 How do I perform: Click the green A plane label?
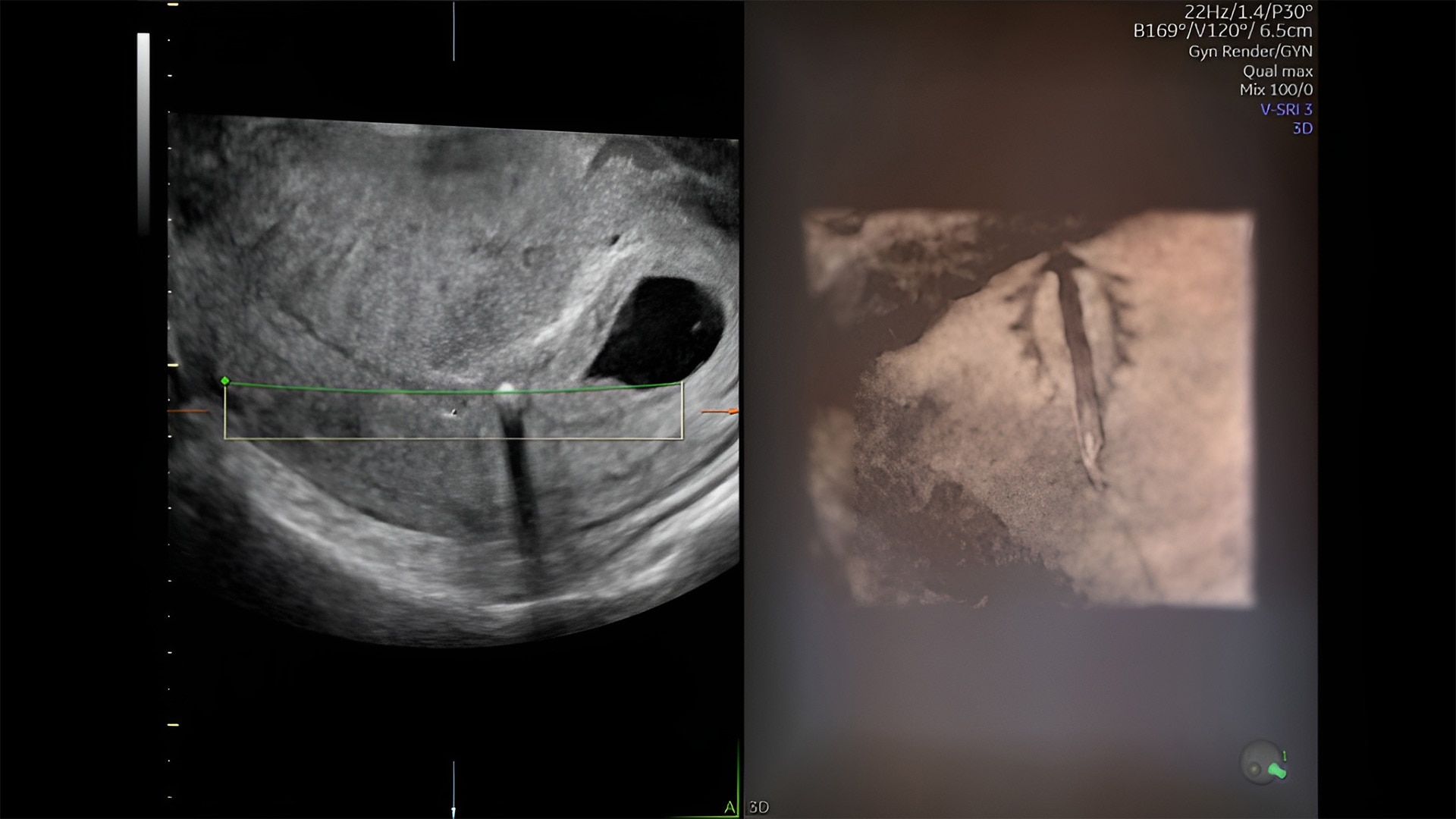coord(729,808)
